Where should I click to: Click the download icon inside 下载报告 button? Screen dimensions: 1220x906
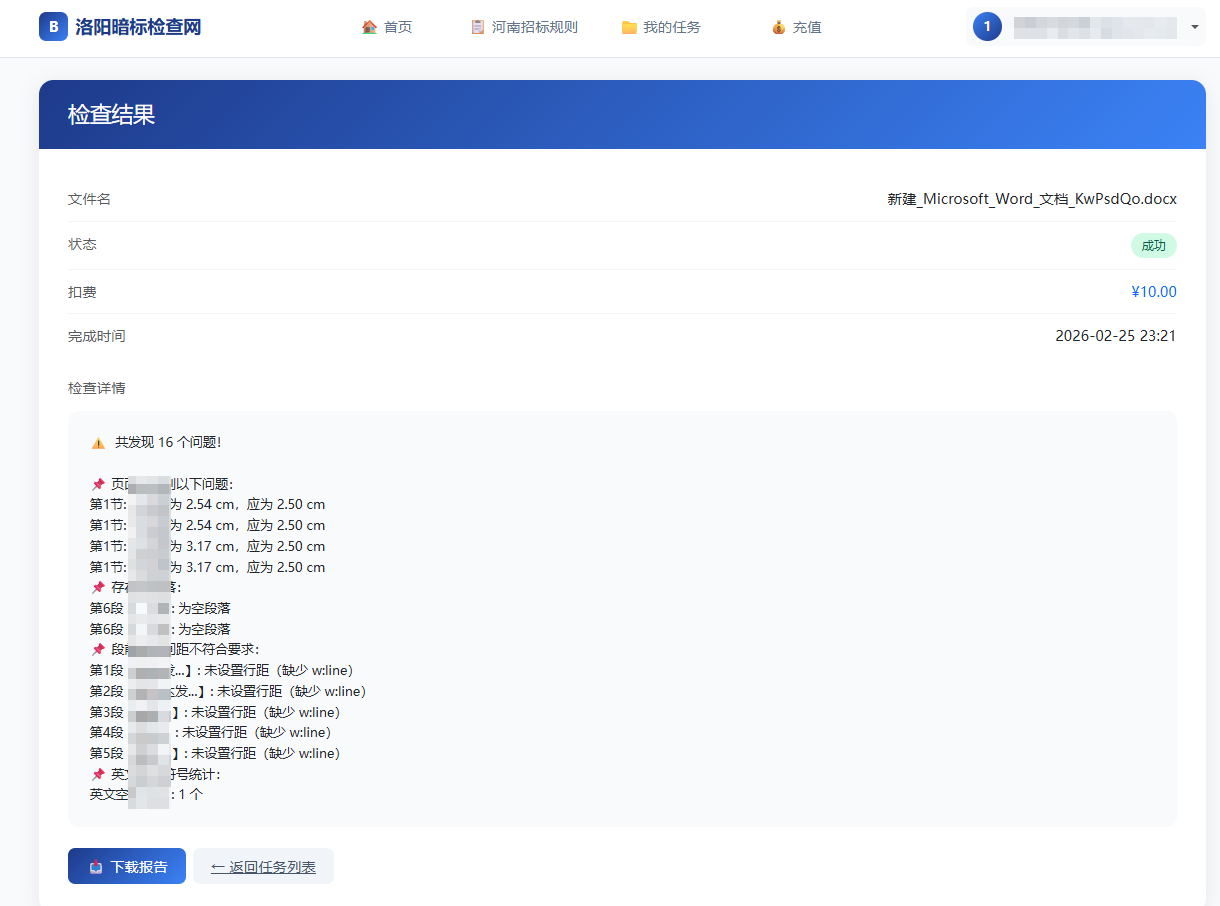97,866
